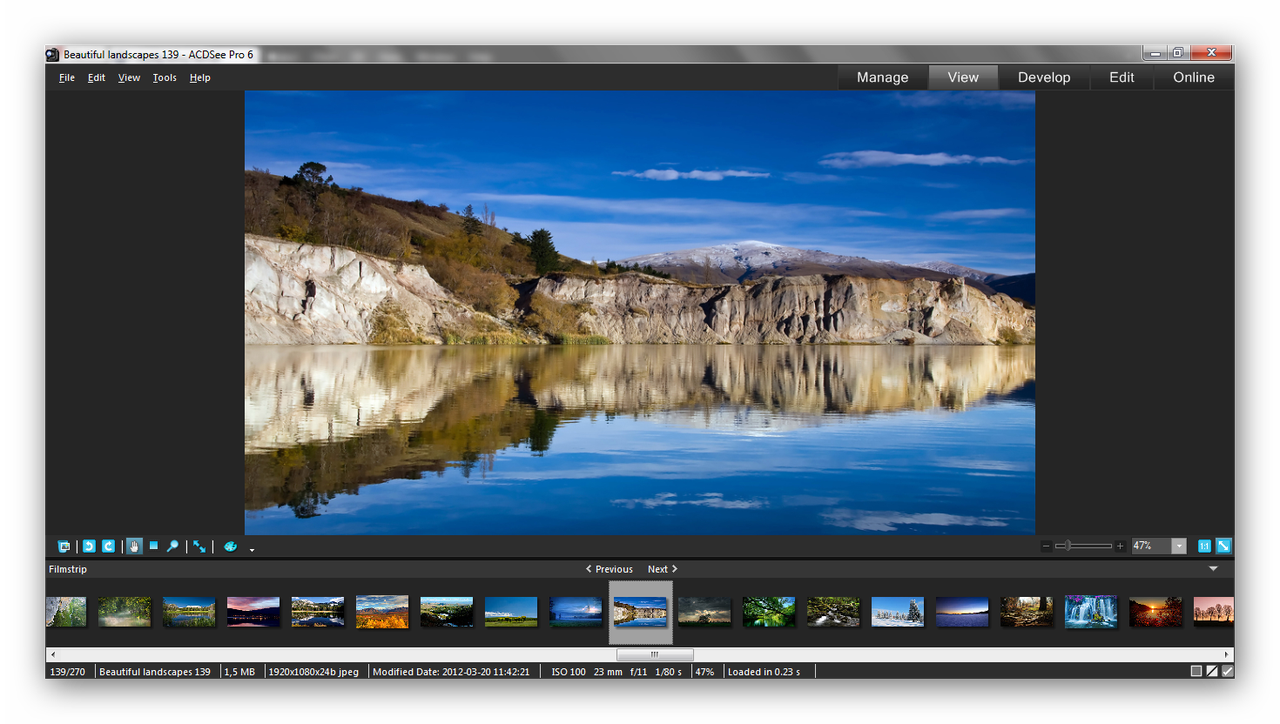Toggle the checkmark tagged indicator
The height and width of the screenshot is (724, 1280).
(1227, 671)
